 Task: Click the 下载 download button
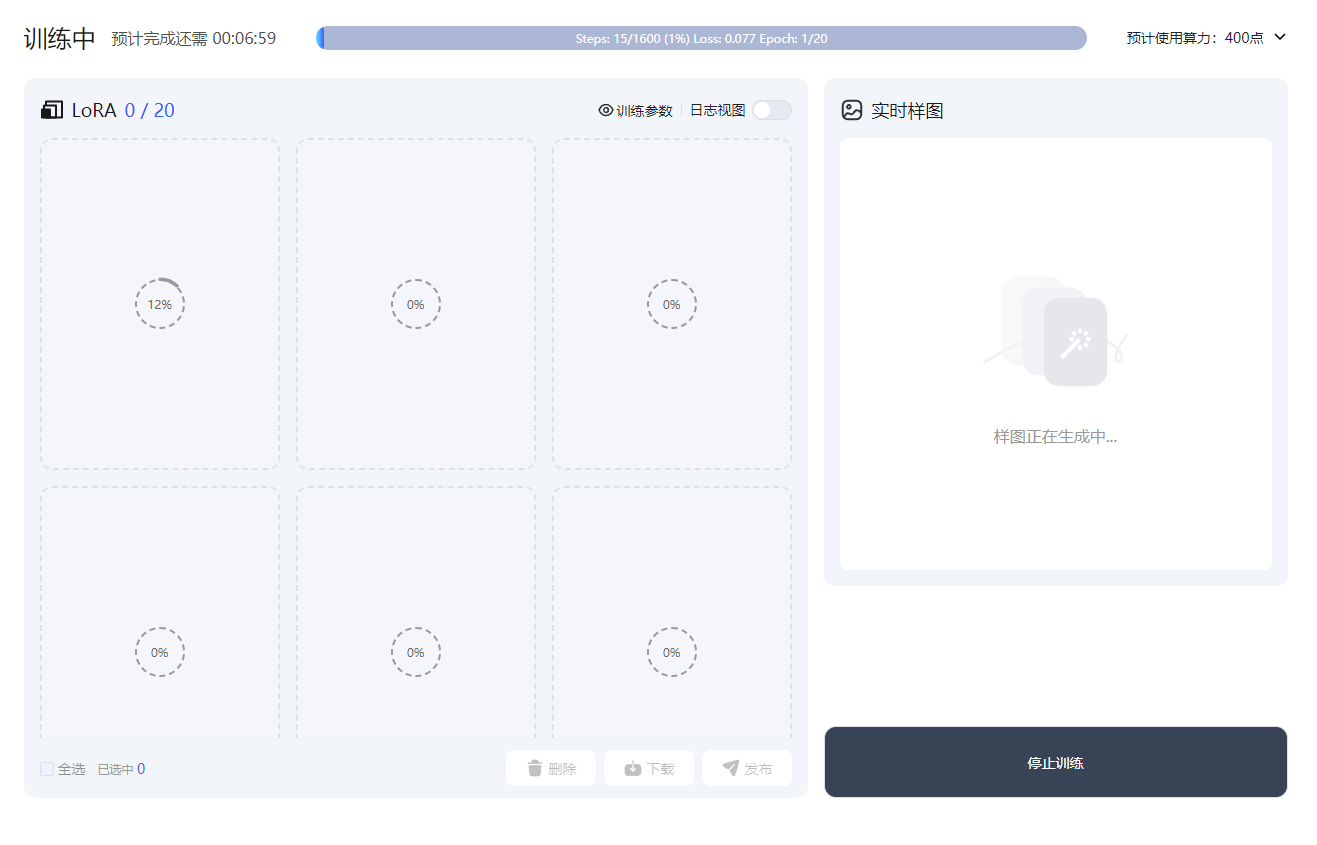pos(649,768)
